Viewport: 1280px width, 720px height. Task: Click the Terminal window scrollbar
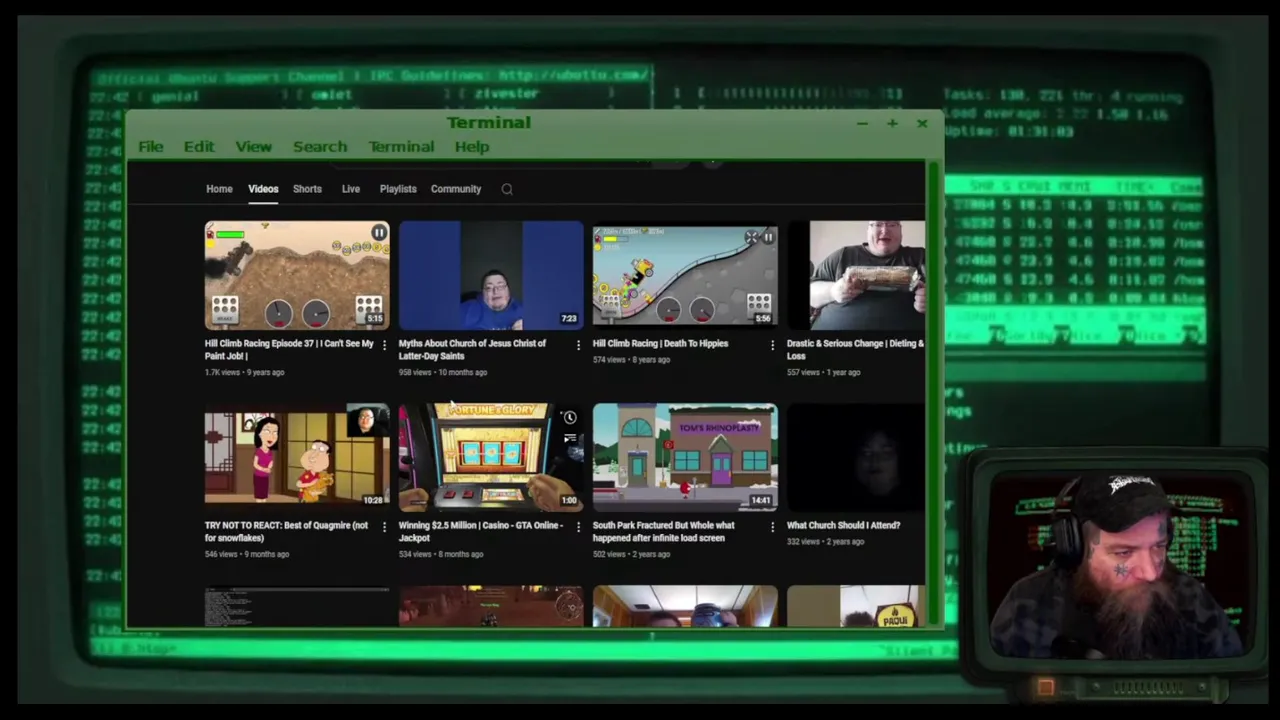[934, 392]
